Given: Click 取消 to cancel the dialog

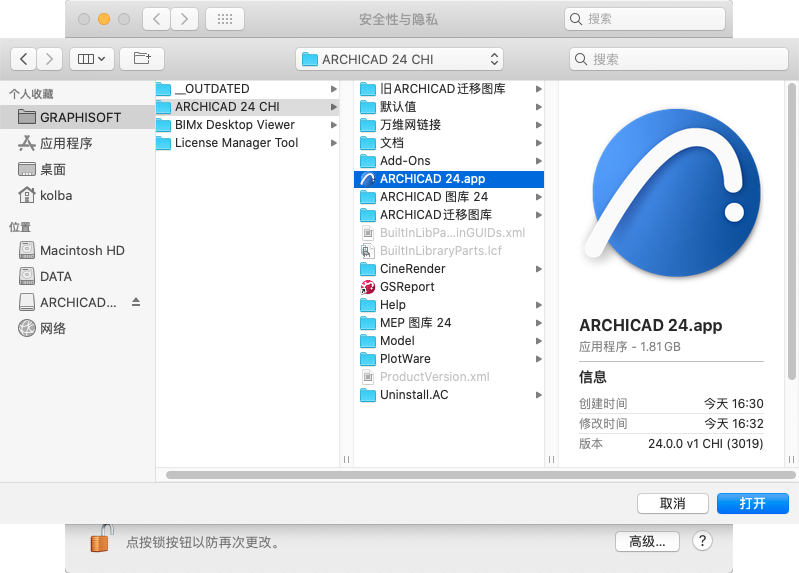Looking at the screenshot, I should 673,504.
